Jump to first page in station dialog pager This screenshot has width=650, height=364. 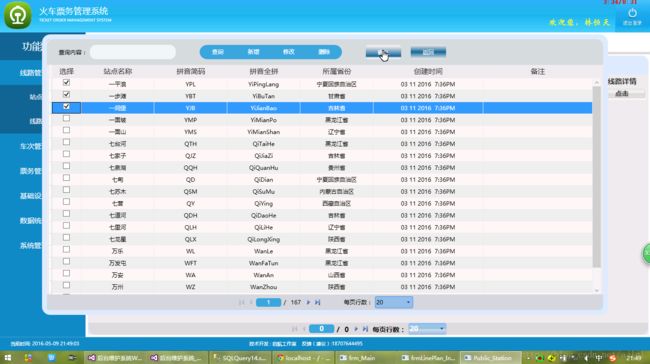[x=241, y=302]
